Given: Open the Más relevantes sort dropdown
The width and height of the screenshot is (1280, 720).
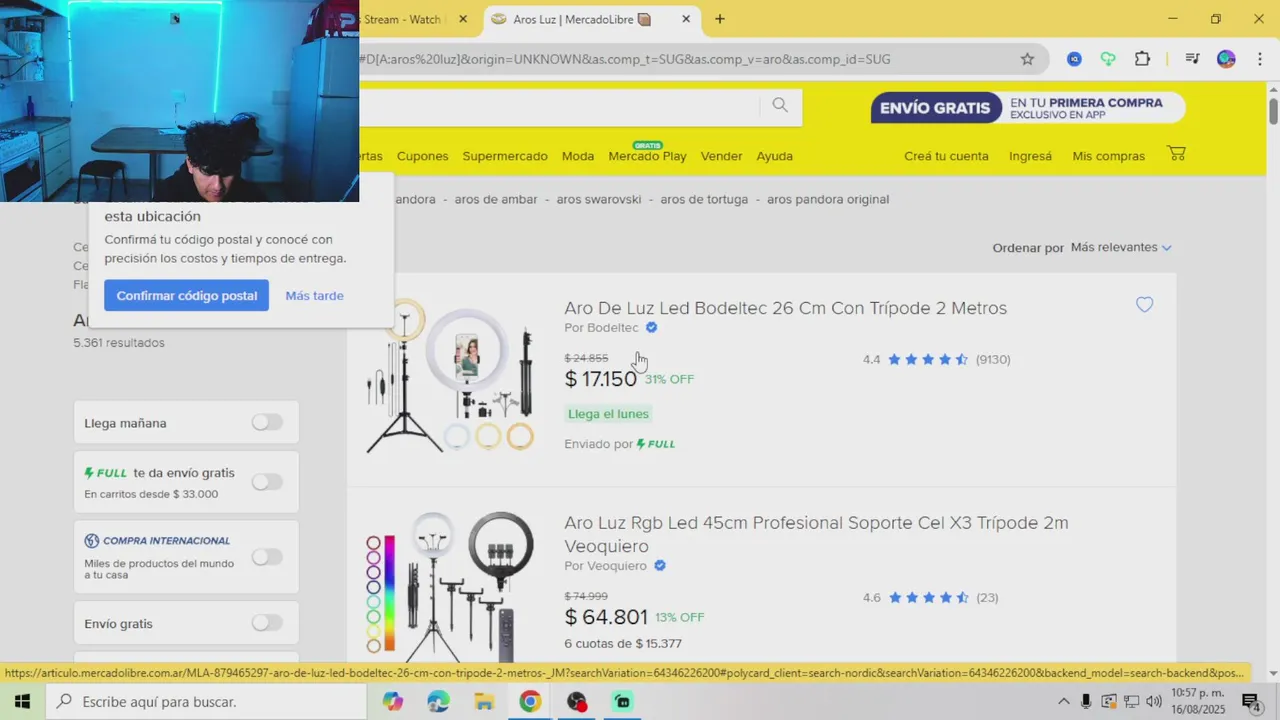Looking at the screenshot, I should (1121, 247).
